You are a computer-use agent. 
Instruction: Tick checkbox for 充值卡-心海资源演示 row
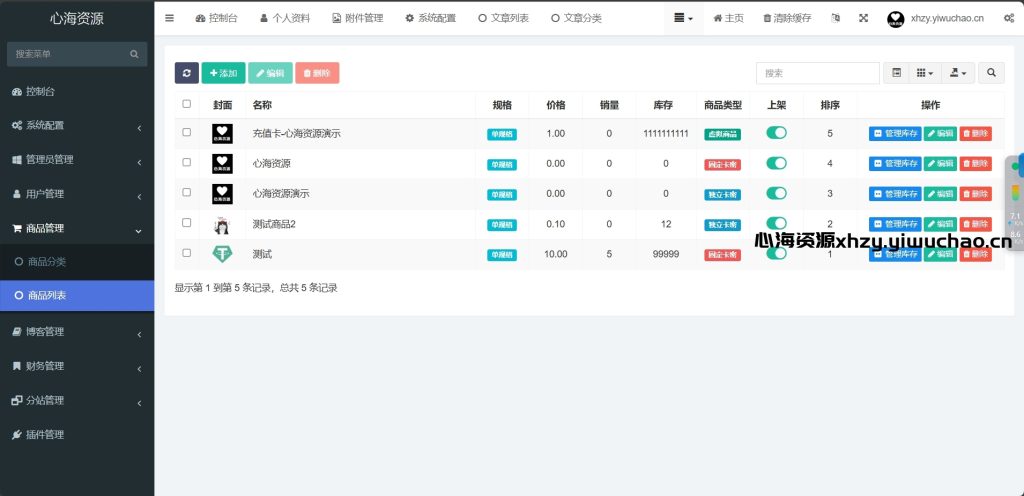(x=187, y=132)
